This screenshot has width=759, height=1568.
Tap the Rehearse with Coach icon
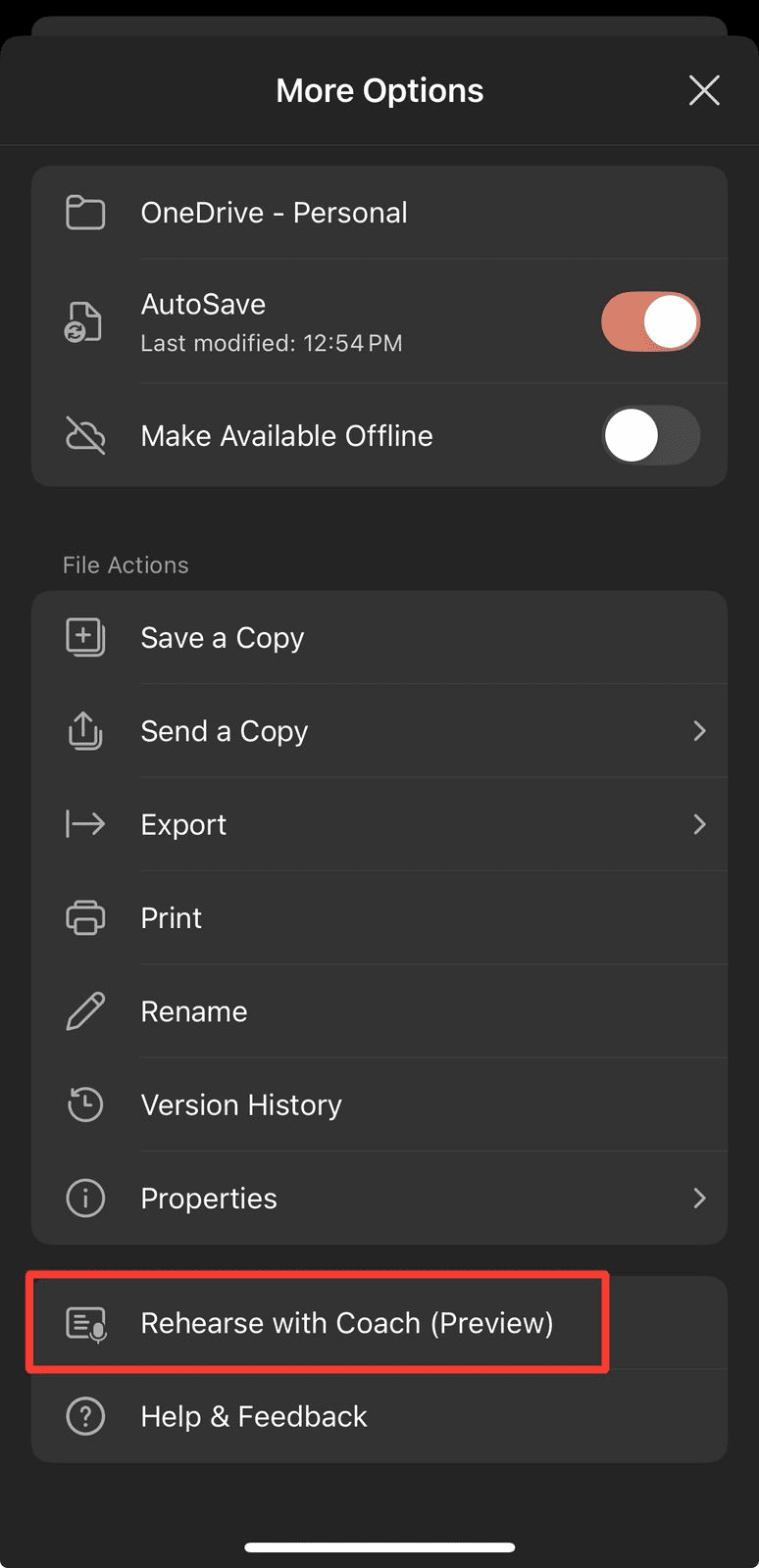(x=85, y=1324)
